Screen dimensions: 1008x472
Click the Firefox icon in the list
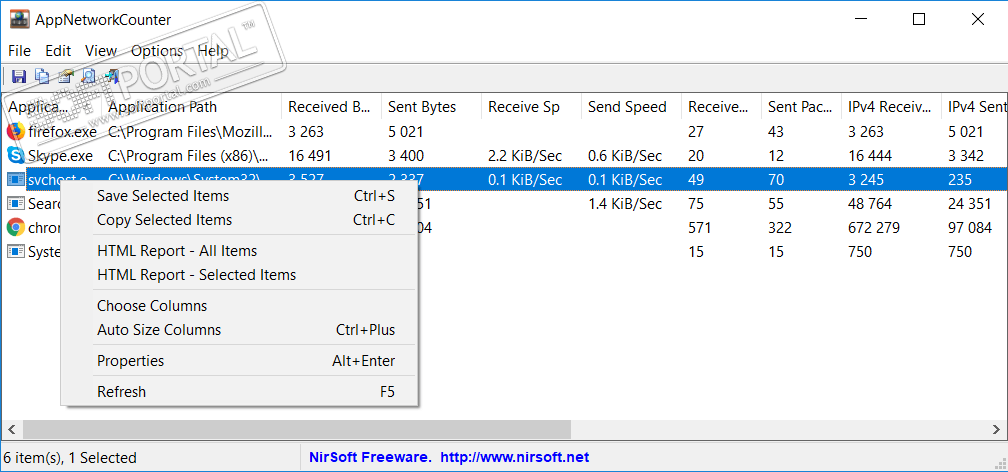pyautogui.click(x=15, y=131)
